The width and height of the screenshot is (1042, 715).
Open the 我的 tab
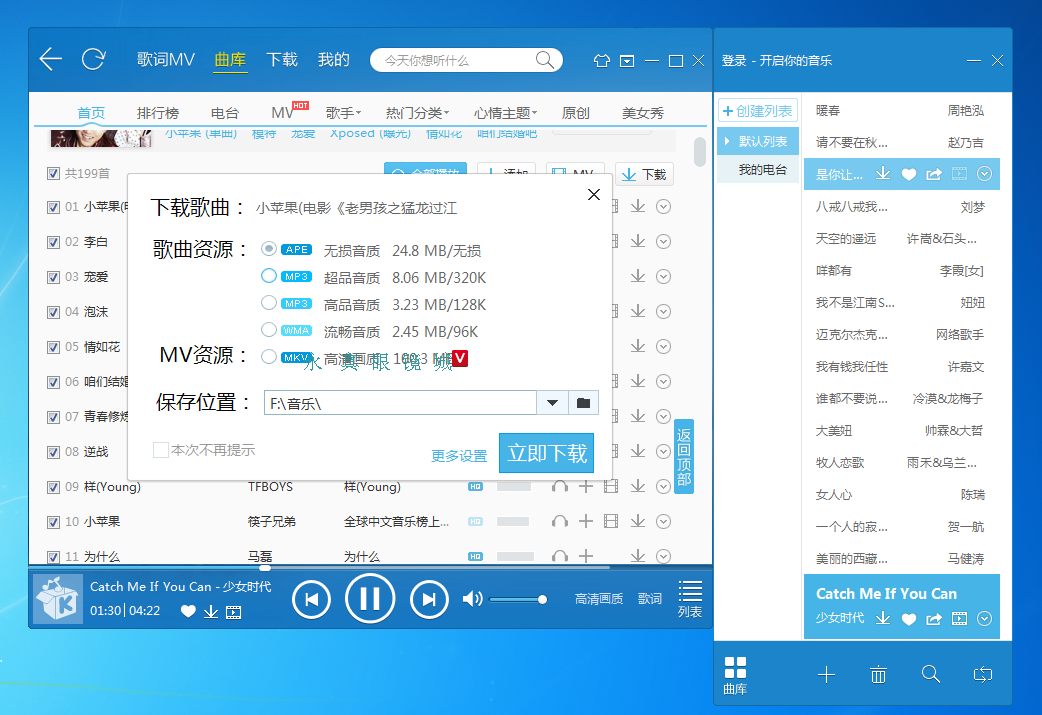334,60
